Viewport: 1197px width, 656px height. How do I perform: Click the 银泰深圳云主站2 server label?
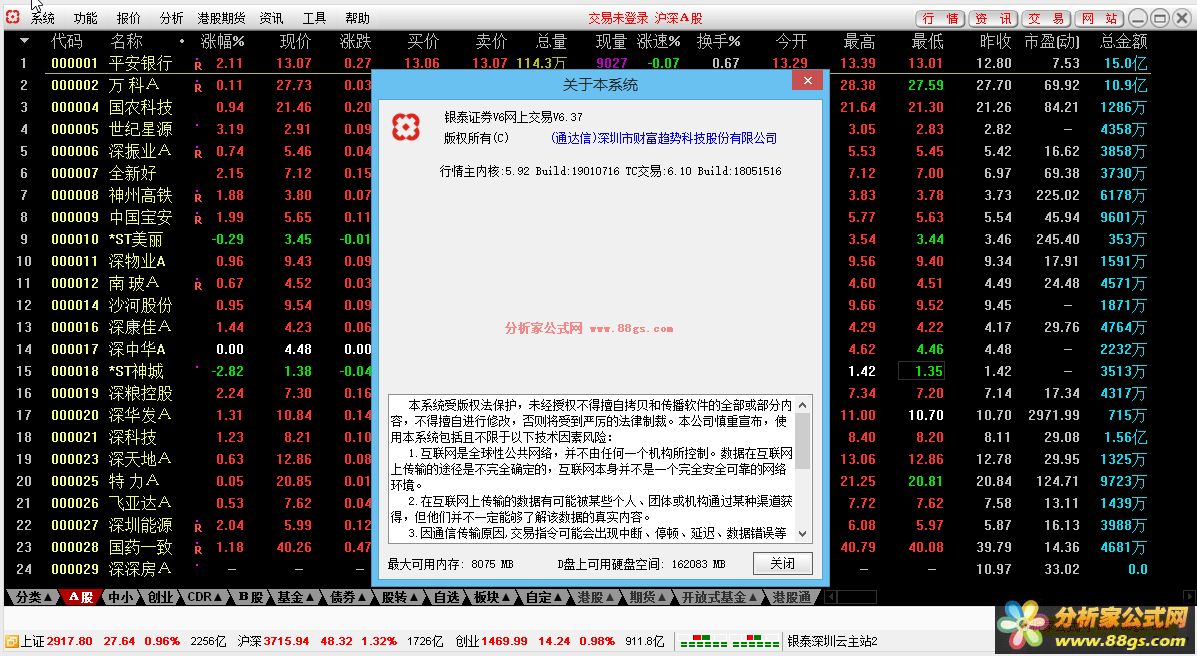click(x=832, y=641)
